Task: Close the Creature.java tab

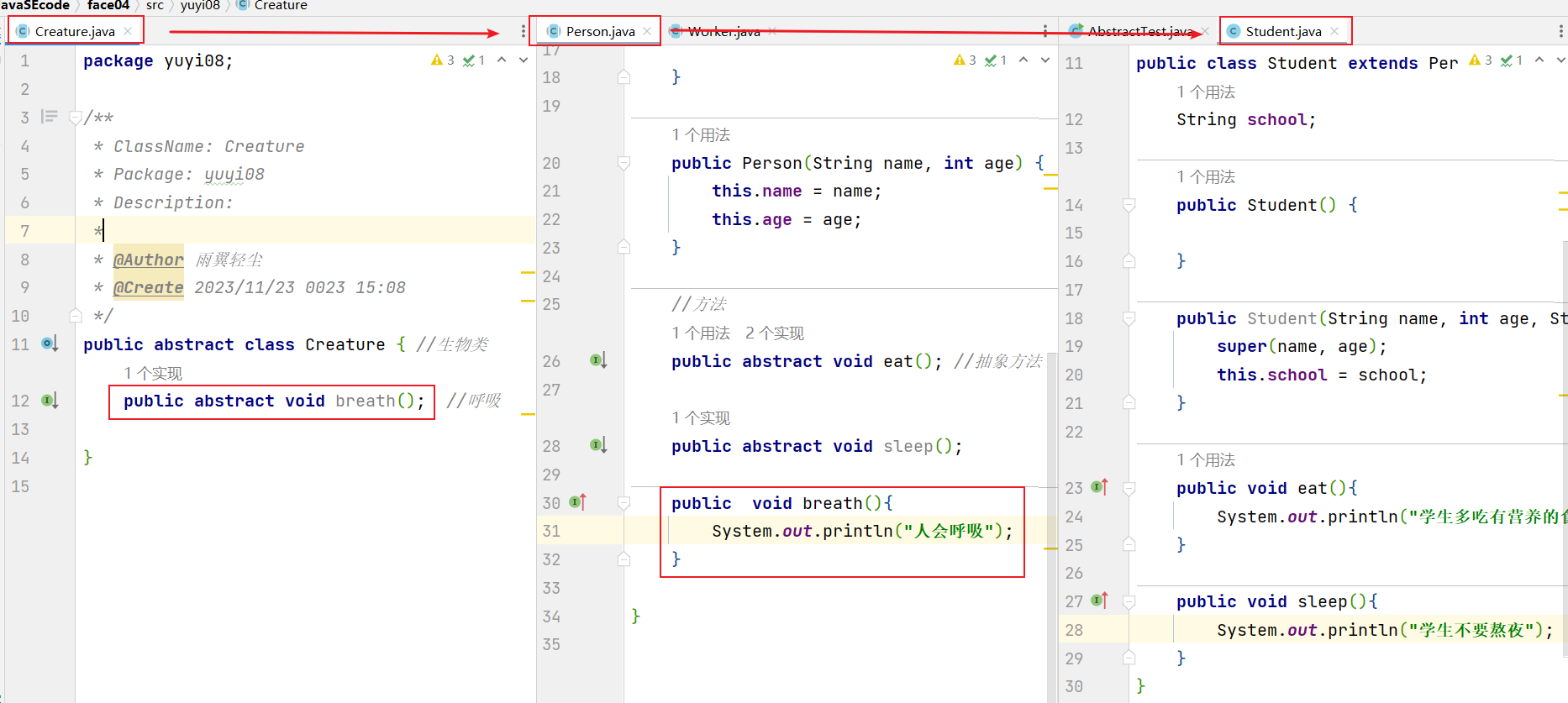Action: 128,31
